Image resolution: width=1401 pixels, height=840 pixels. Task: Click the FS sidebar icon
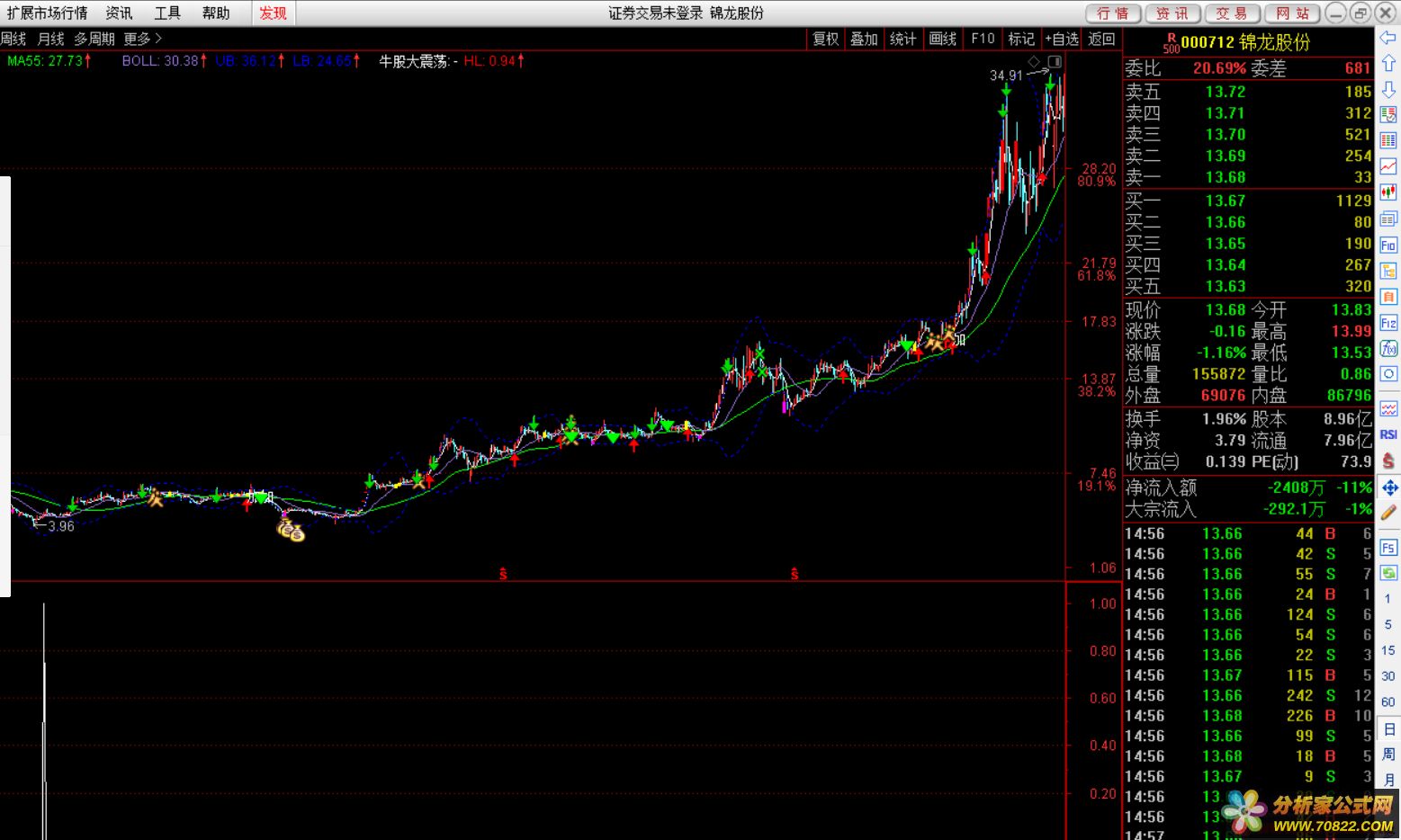1388,547
